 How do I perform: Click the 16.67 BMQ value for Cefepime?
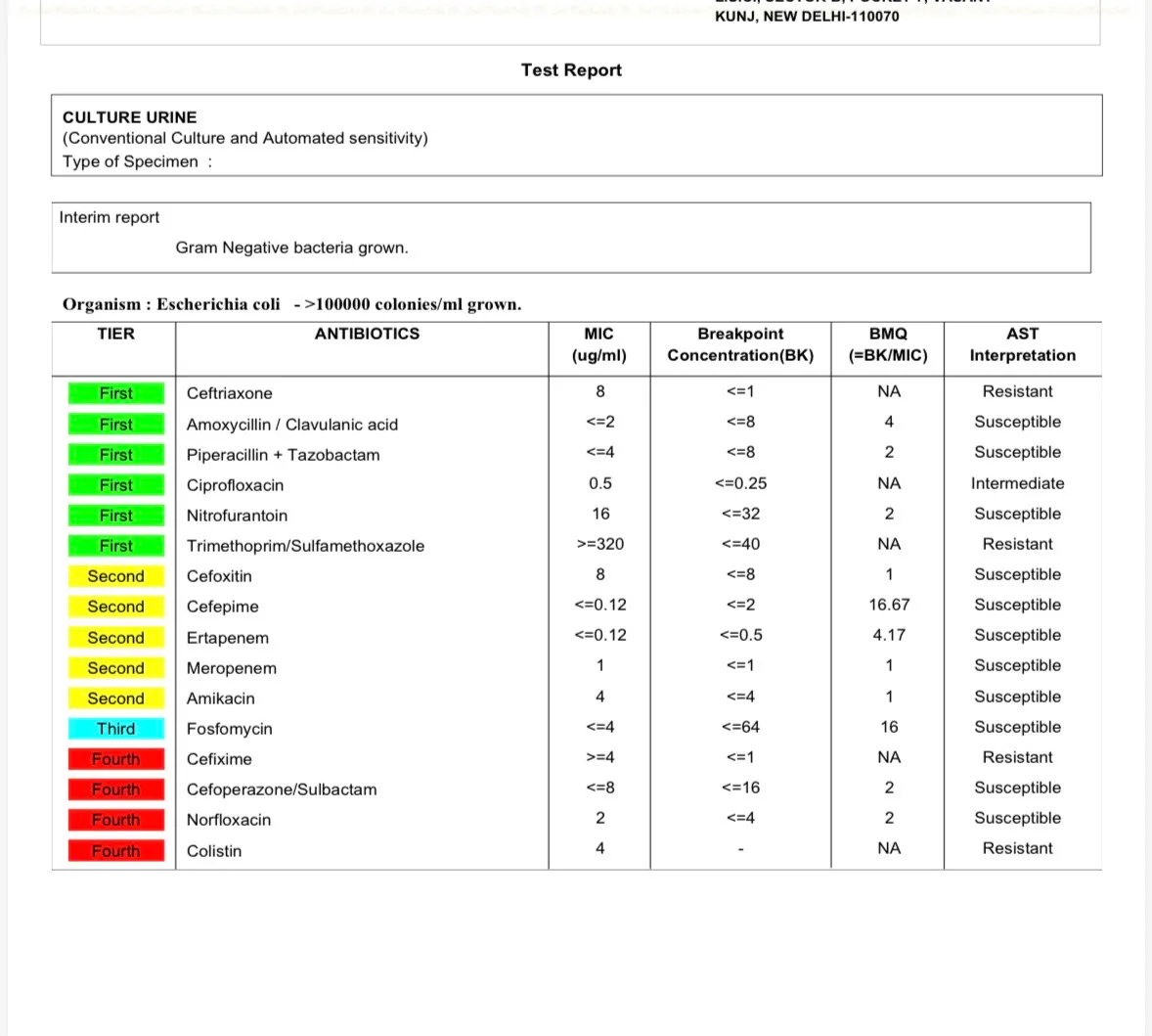point(889,605)
